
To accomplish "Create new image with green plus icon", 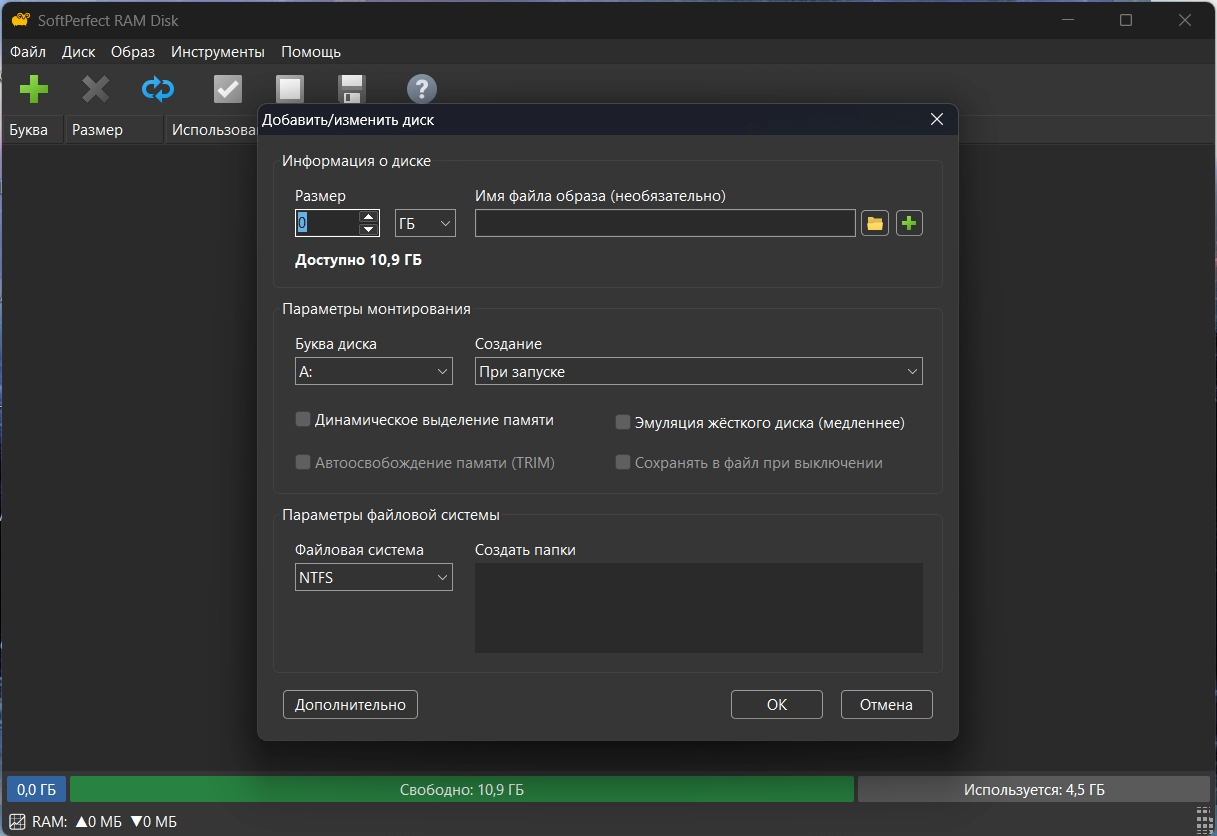I will point(909,223).
